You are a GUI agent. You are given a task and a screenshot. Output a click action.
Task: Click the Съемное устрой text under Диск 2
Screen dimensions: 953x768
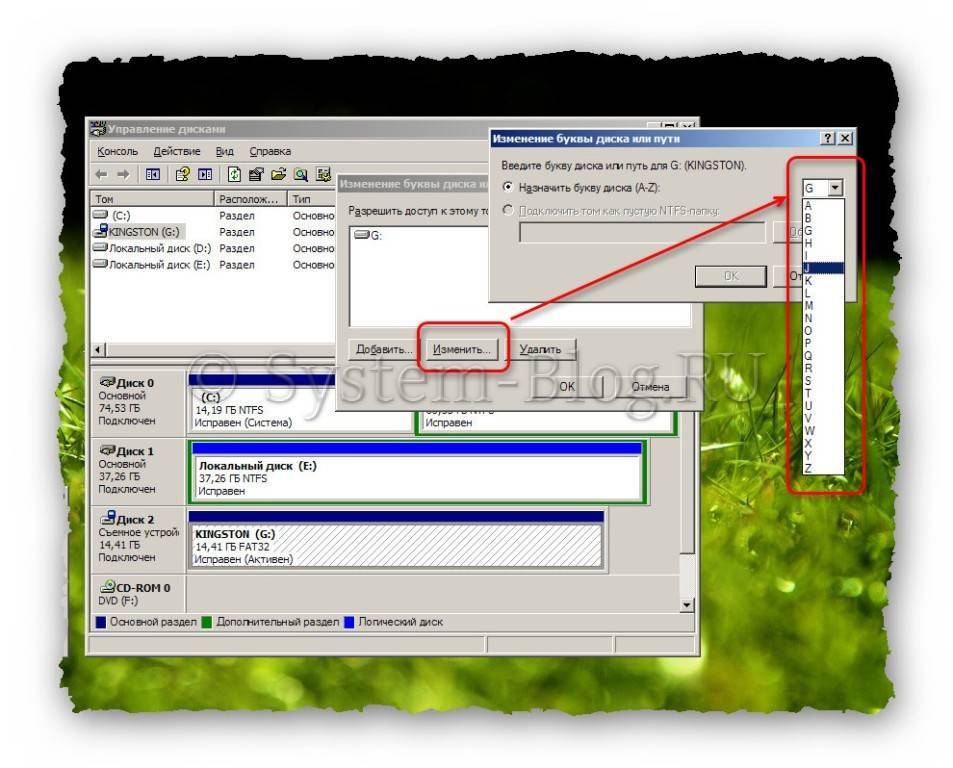[139, 532]
